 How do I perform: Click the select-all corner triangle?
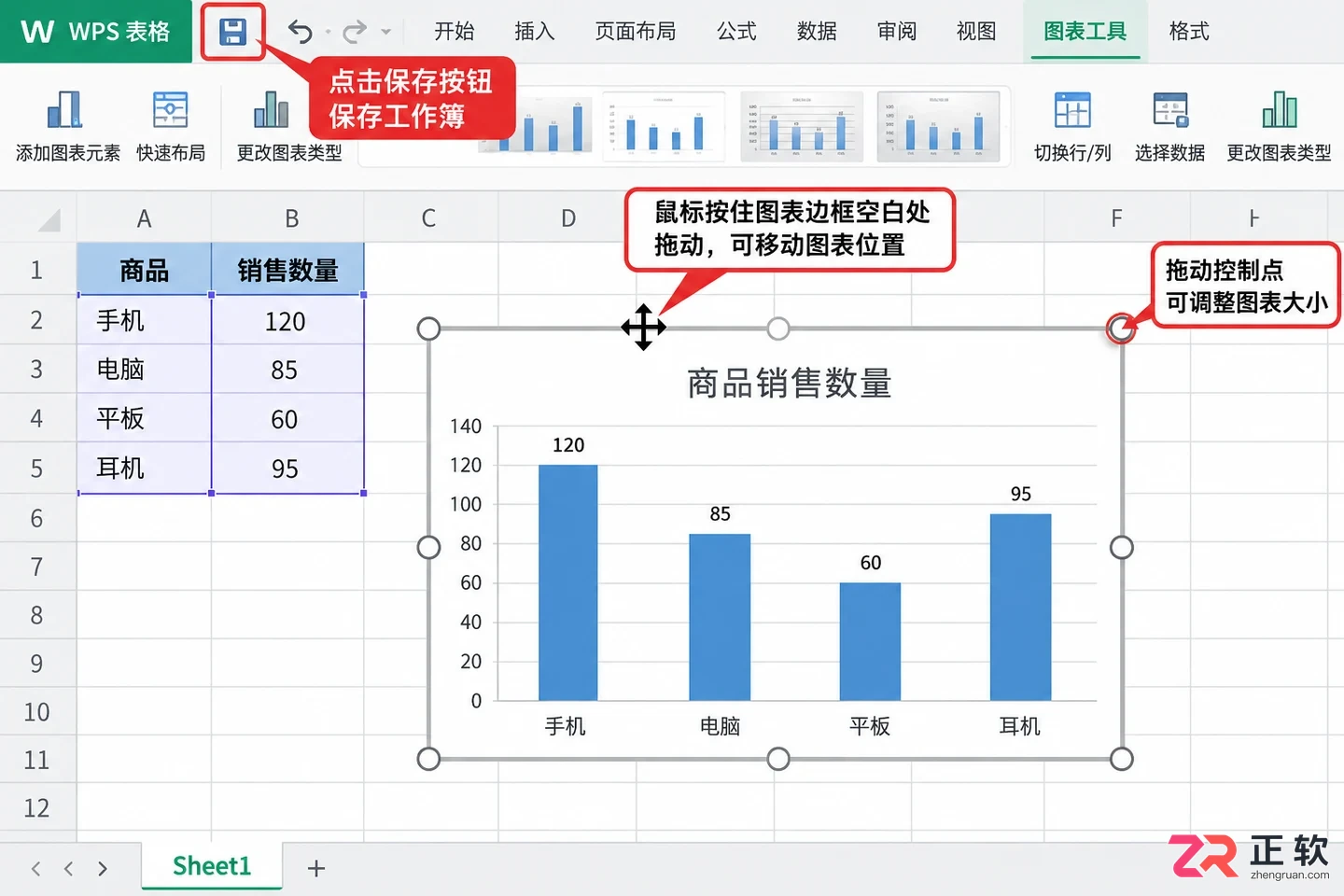[49, 220]
